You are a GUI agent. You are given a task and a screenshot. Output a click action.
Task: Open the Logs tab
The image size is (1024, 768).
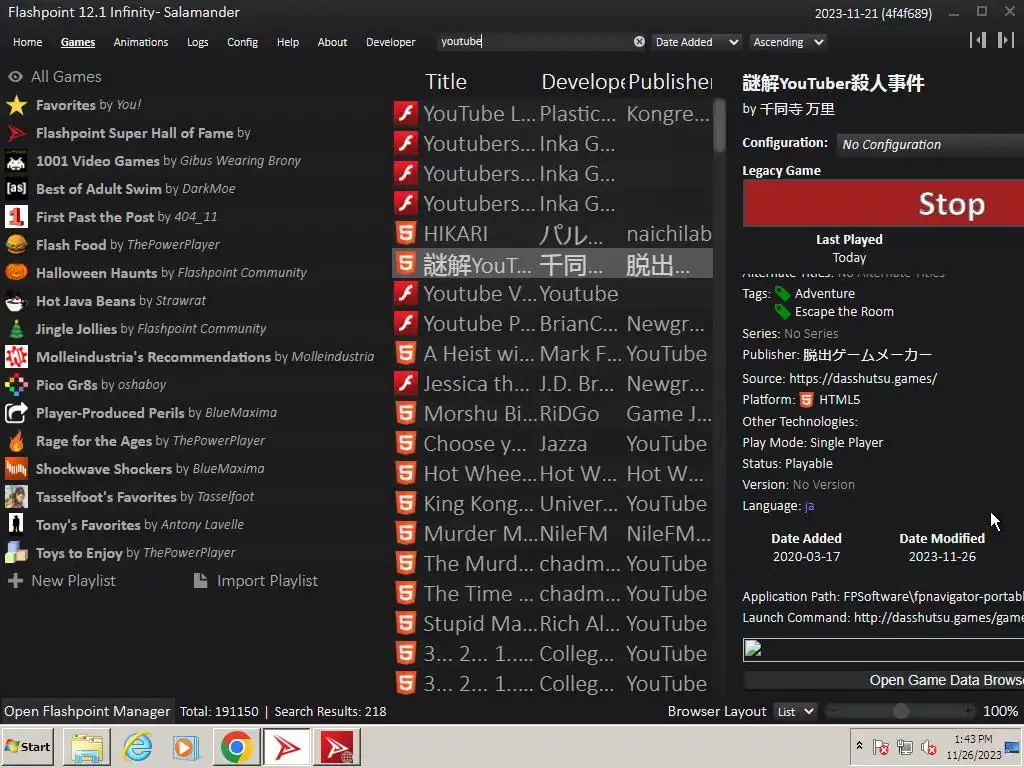(197, 42)
